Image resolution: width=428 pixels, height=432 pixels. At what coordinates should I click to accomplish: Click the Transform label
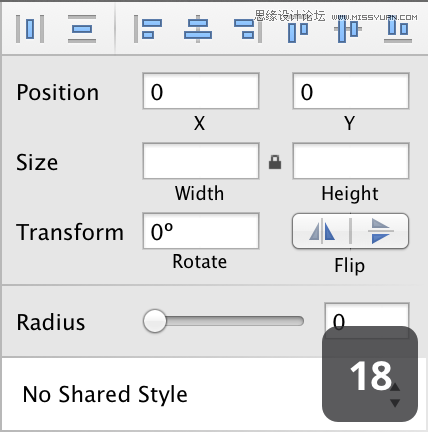70,232
